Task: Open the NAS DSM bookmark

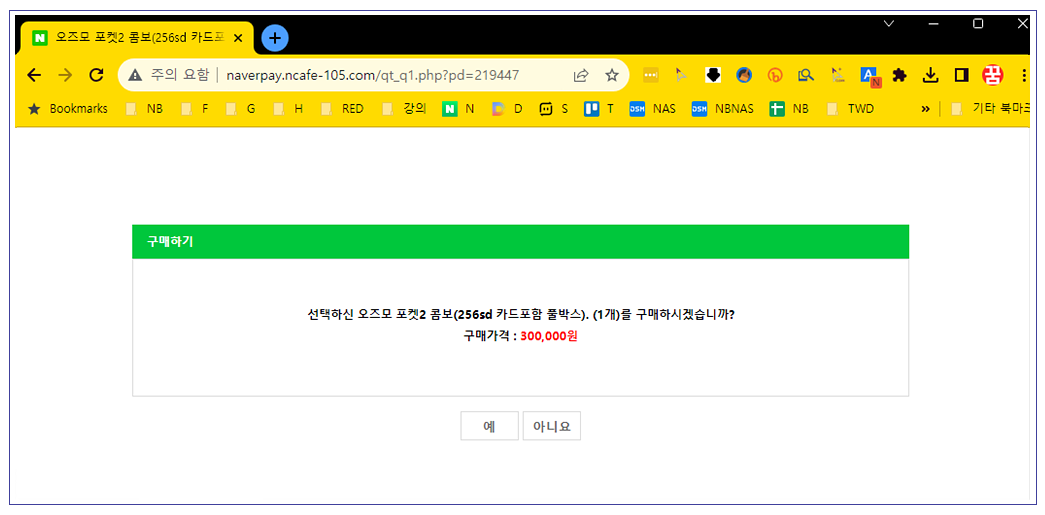Action: 652,109
